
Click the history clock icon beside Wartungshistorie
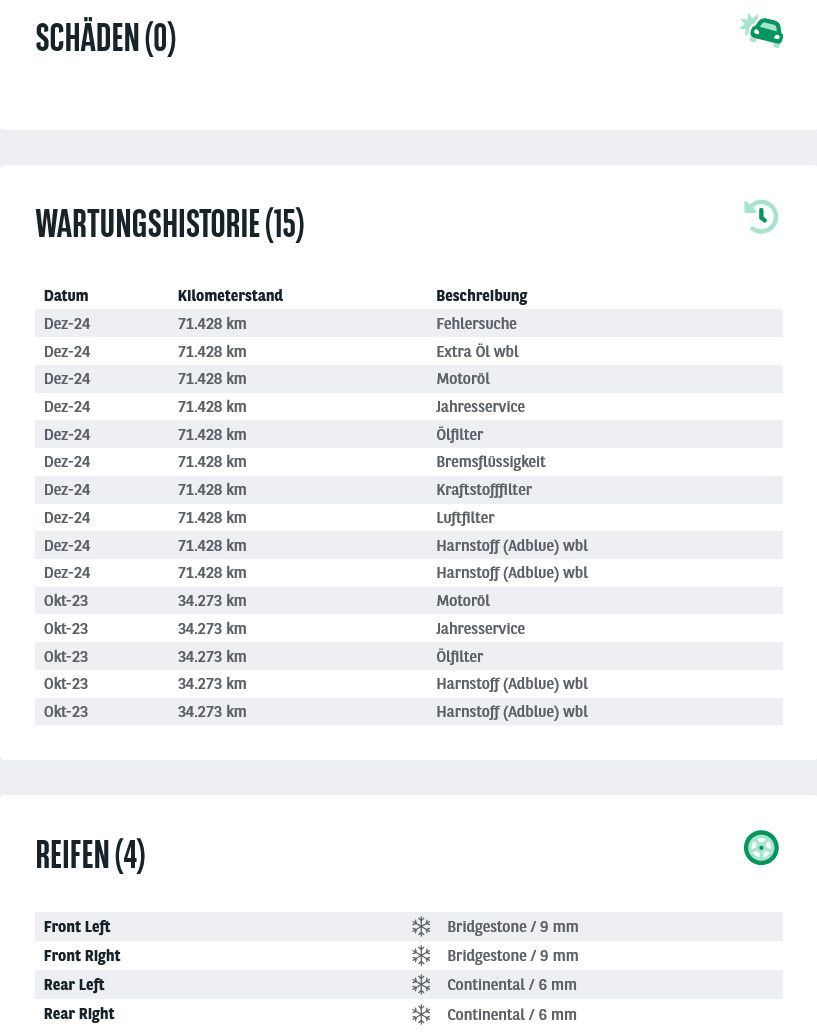(x=761, y=217)
